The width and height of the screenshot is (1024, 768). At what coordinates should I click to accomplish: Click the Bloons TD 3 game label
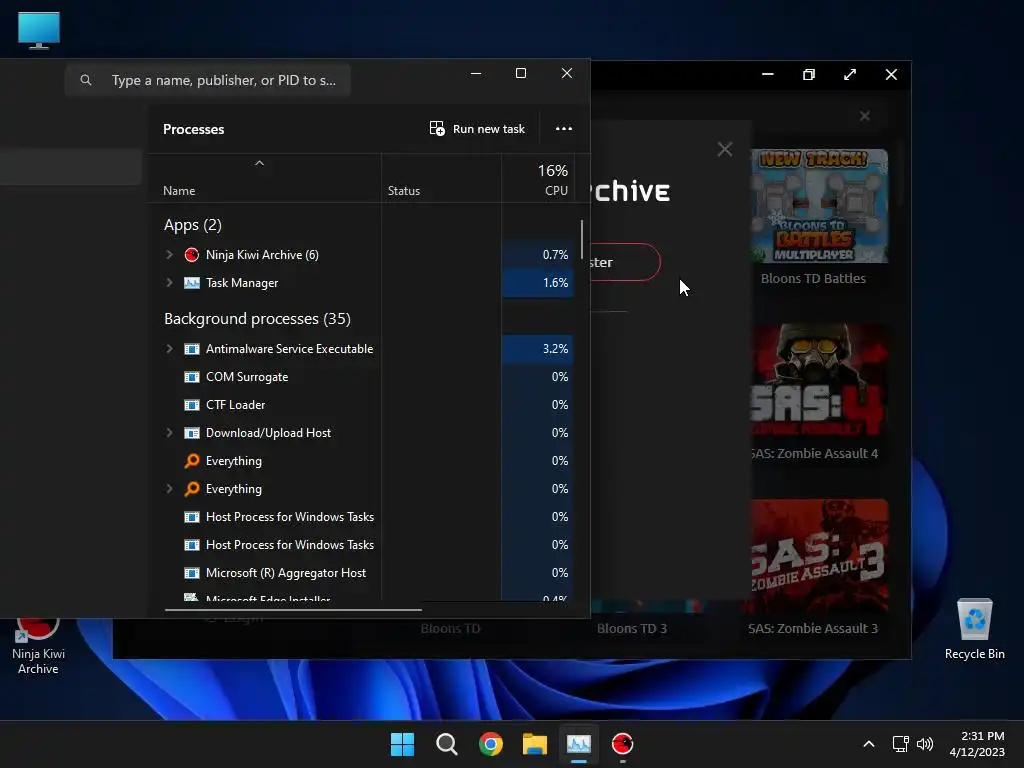pyautogui.click(x=632, y=628)
